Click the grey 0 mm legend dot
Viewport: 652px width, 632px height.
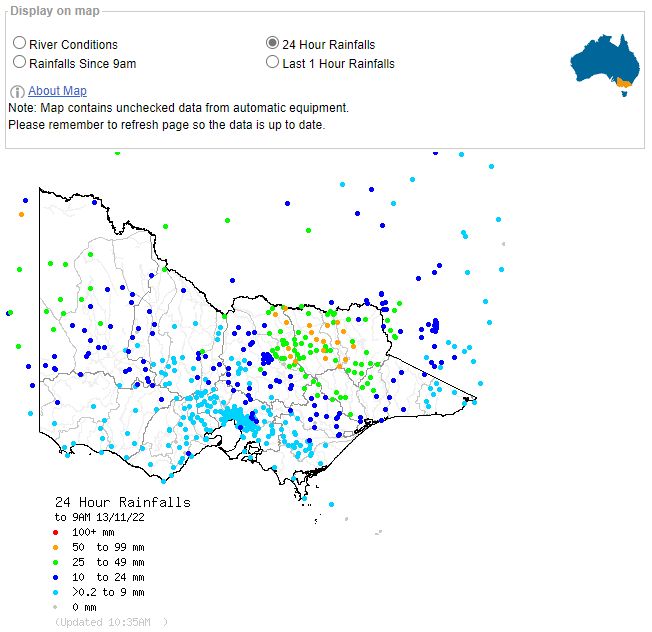click(55, 607)
